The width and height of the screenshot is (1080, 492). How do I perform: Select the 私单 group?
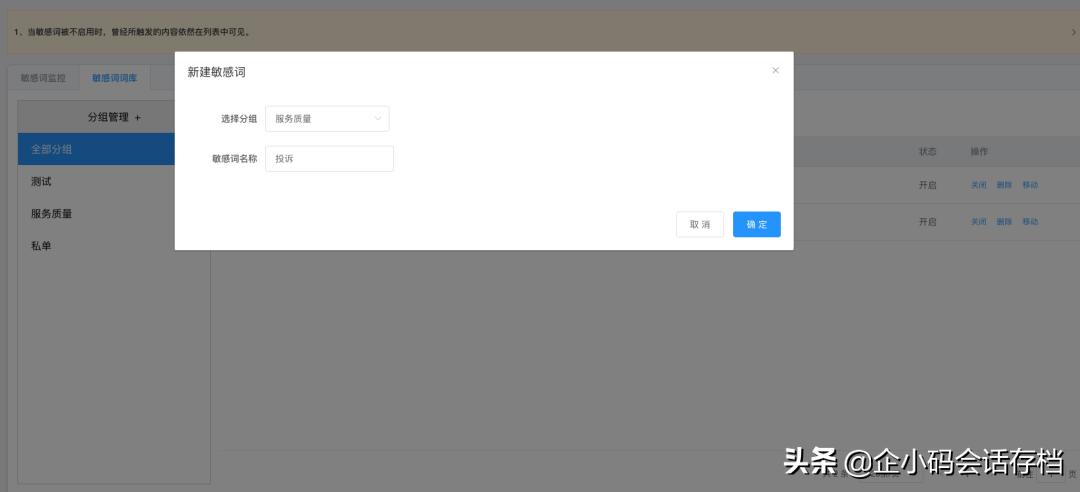[96, 245]
